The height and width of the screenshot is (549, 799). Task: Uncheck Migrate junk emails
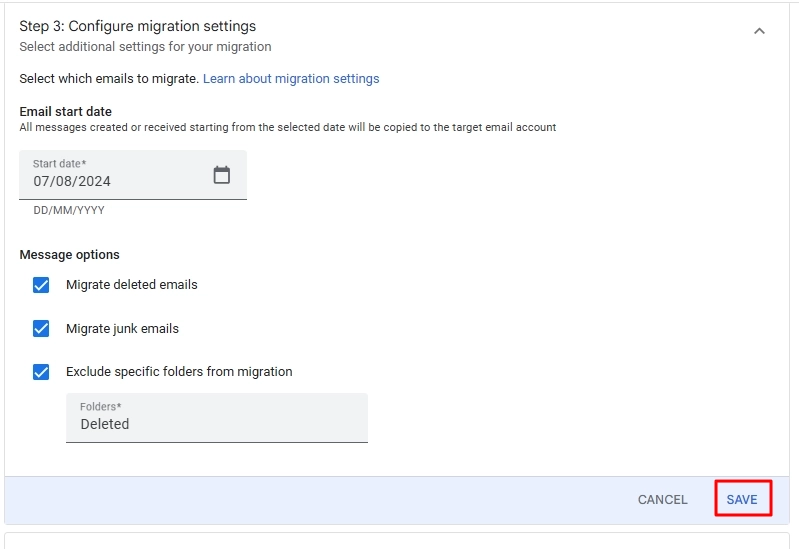coord(41,329)
